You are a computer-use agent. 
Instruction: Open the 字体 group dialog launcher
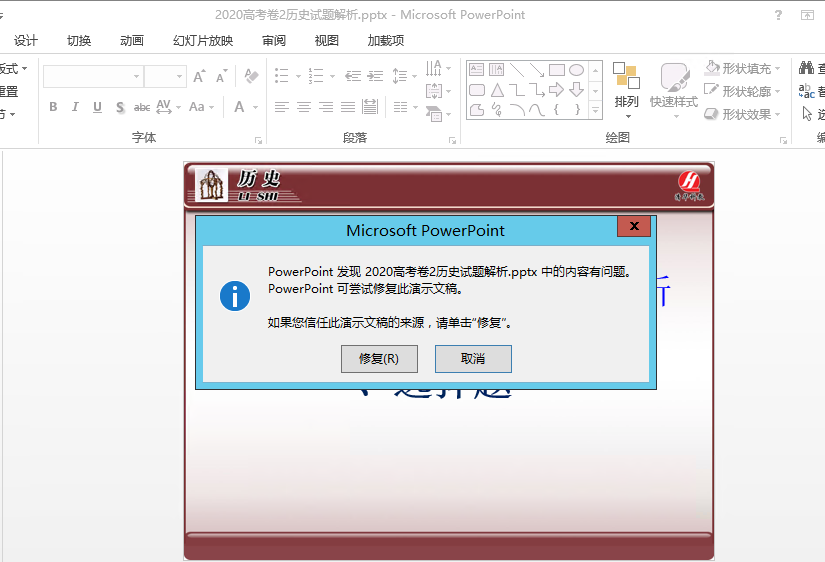click(x=258, y=140)
